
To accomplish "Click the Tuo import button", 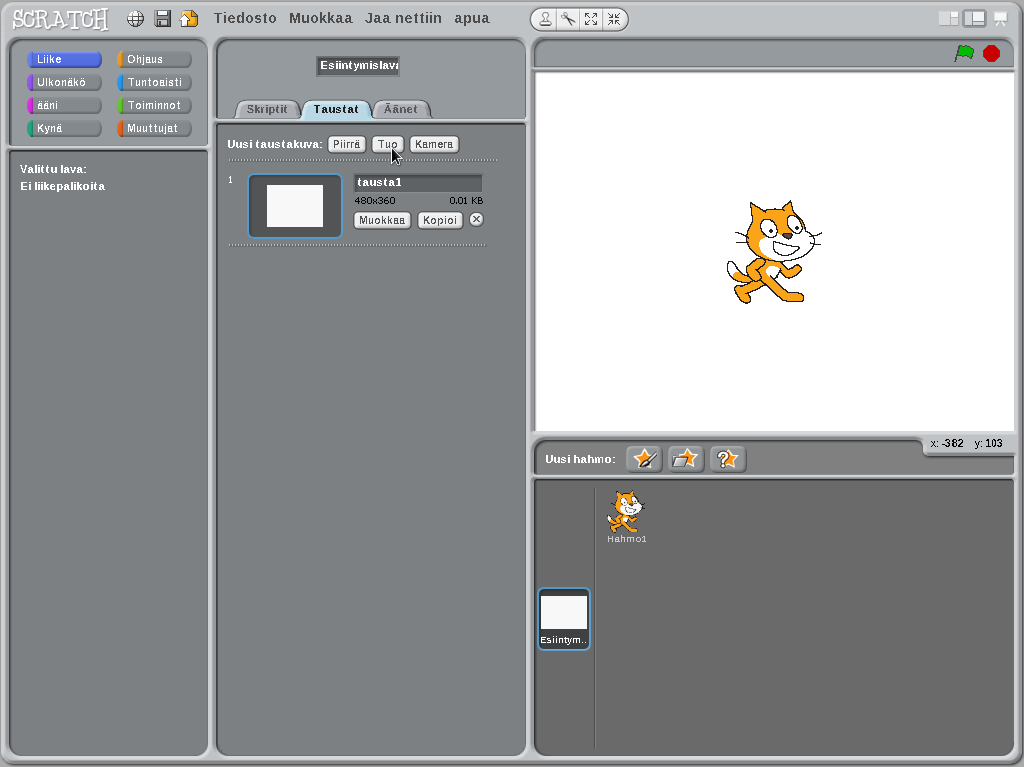I will click(387, 144).
